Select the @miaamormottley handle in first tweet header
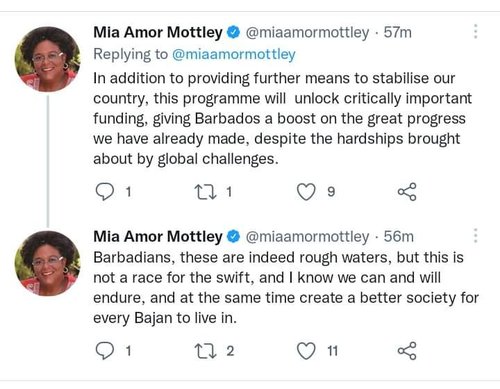Viewport: 500px width, 389px height. [x=307, y=33]
